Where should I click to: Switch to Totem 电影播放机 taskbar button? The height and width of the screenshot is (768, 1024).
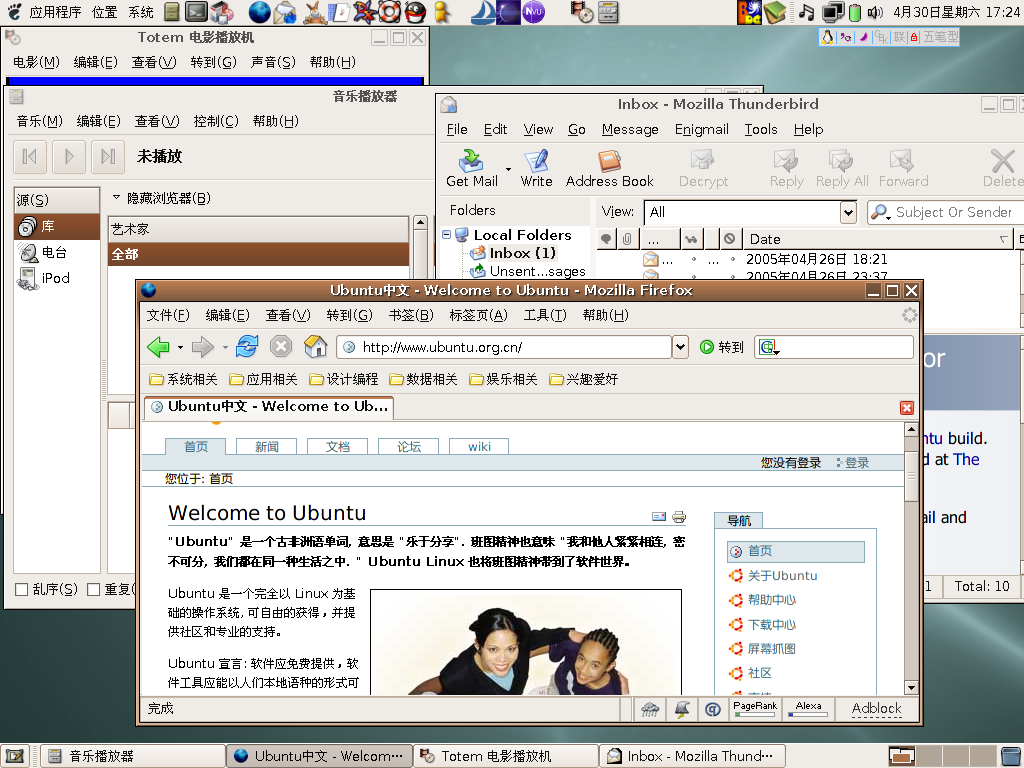(506, 756)
